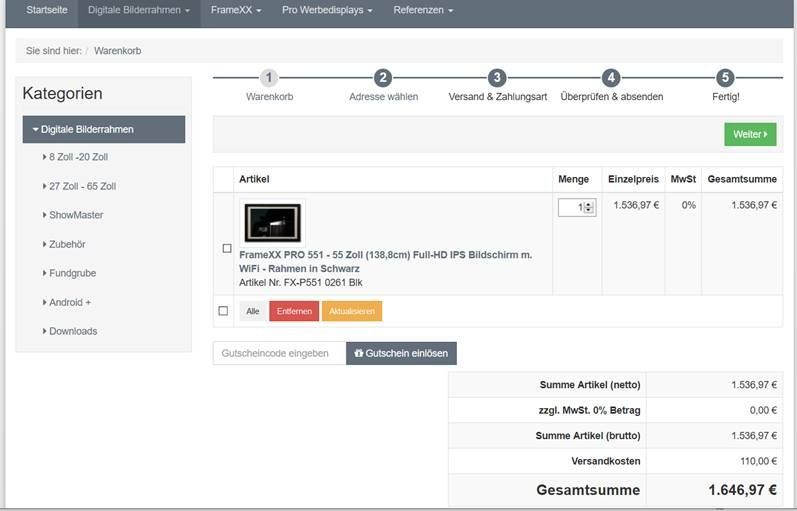
Task: Click the Step 1 label Warenkorb
Action: pyautogui.click(x=269, y=97)
